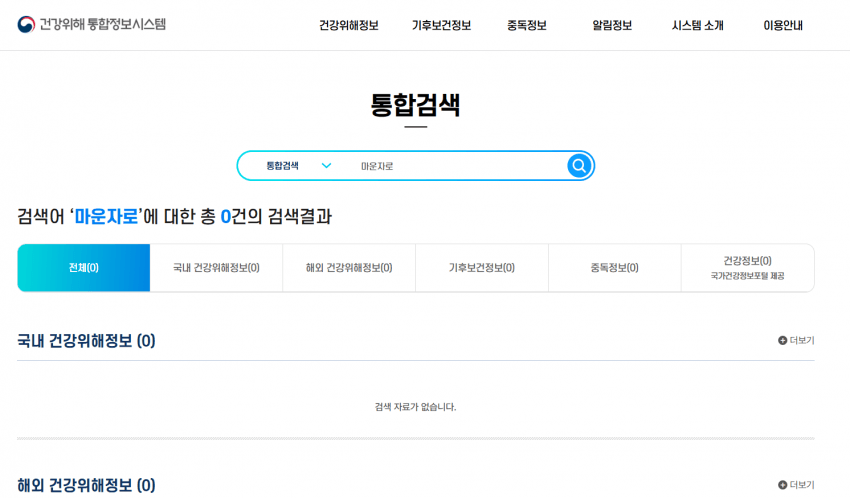The width and height of the screenshot is (850, 498).
Task: Open the 이용안내 menu
Action: [783, 25]
